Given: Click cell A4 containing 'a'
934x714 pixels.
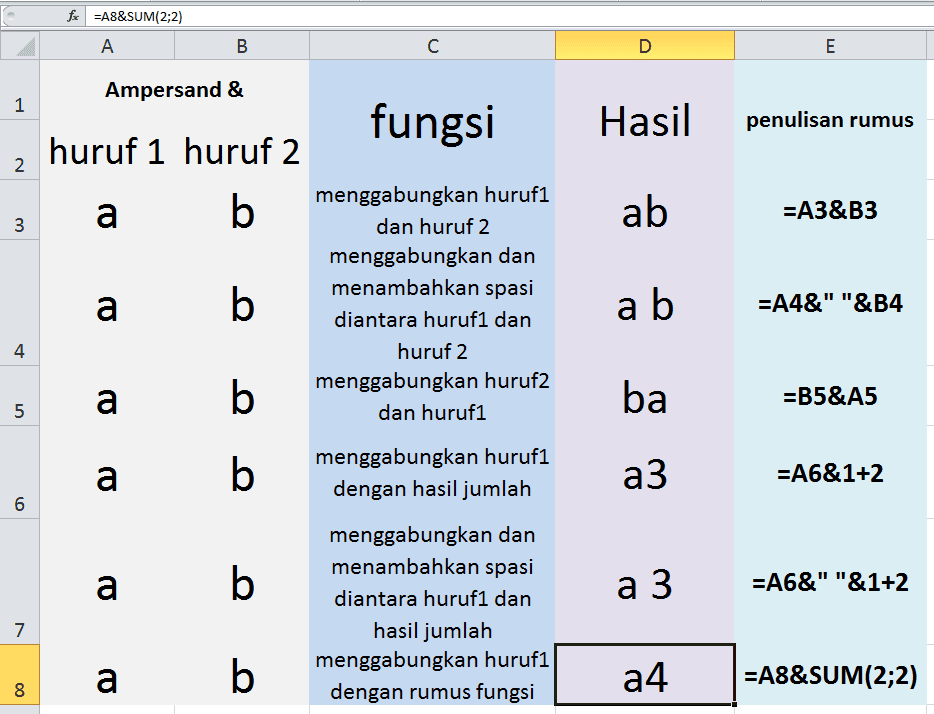Looking at the screenshot, I should (107, 303).
